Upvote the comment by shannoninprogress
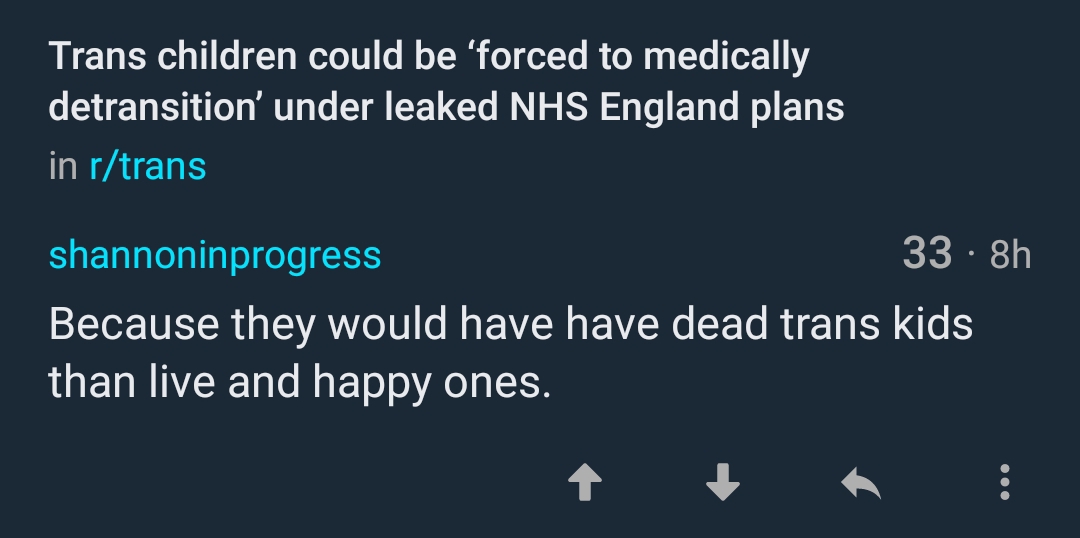Viewport: 1080px width, 538px height. 585,485
